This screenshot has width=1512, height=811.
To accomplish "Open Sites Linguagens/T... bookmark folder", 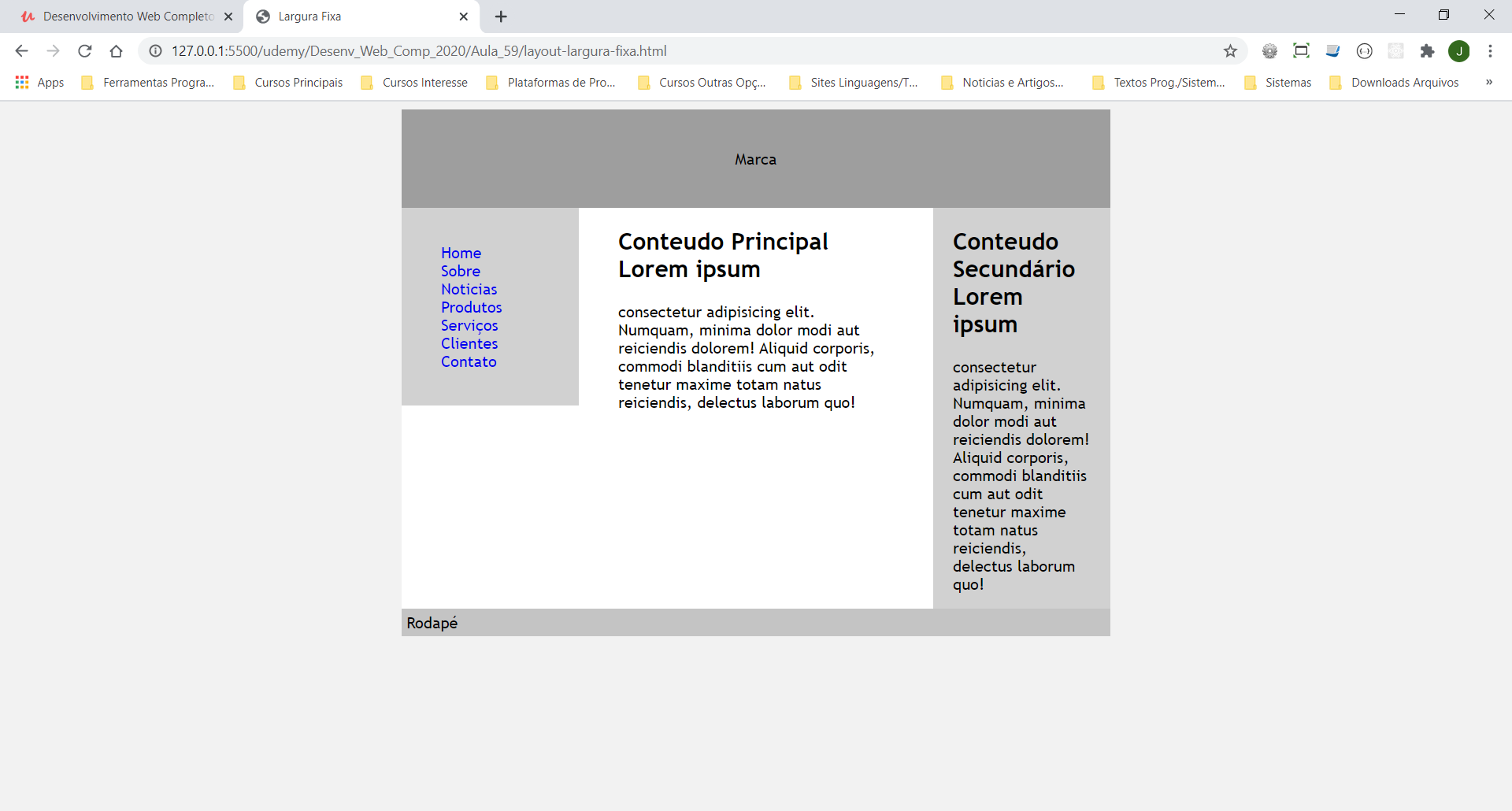I will (x=854, y=83).
